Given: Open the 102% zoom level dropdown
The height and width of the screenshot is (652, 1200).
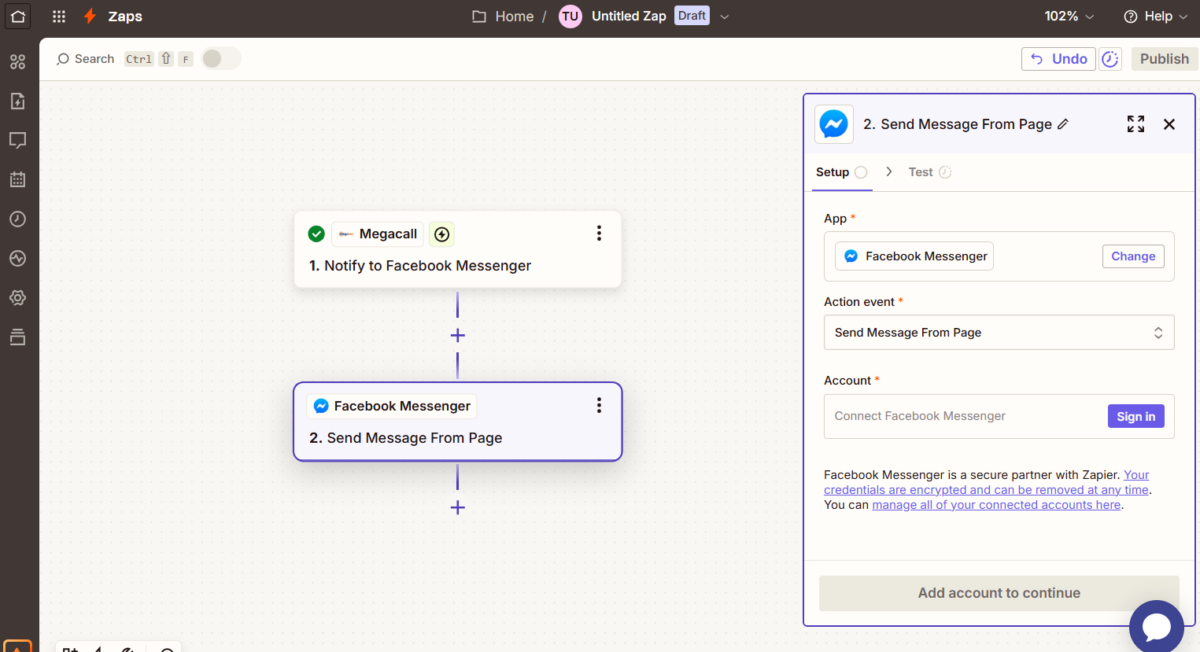Looking at the screenshot, I should (x=1069, y=17).
